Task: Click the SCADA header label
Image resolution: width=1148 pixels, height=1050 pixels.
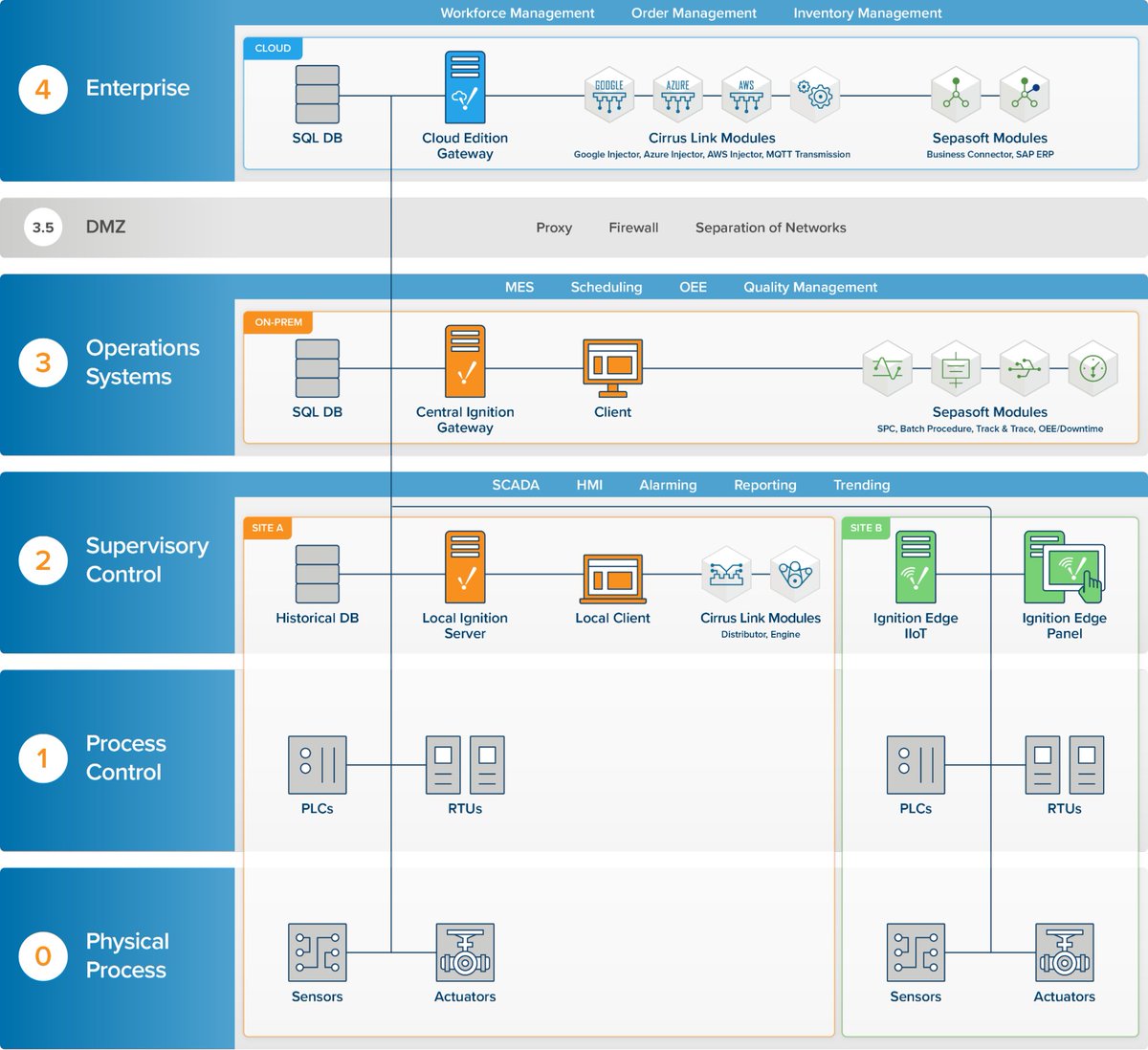Action: point(516,485)
